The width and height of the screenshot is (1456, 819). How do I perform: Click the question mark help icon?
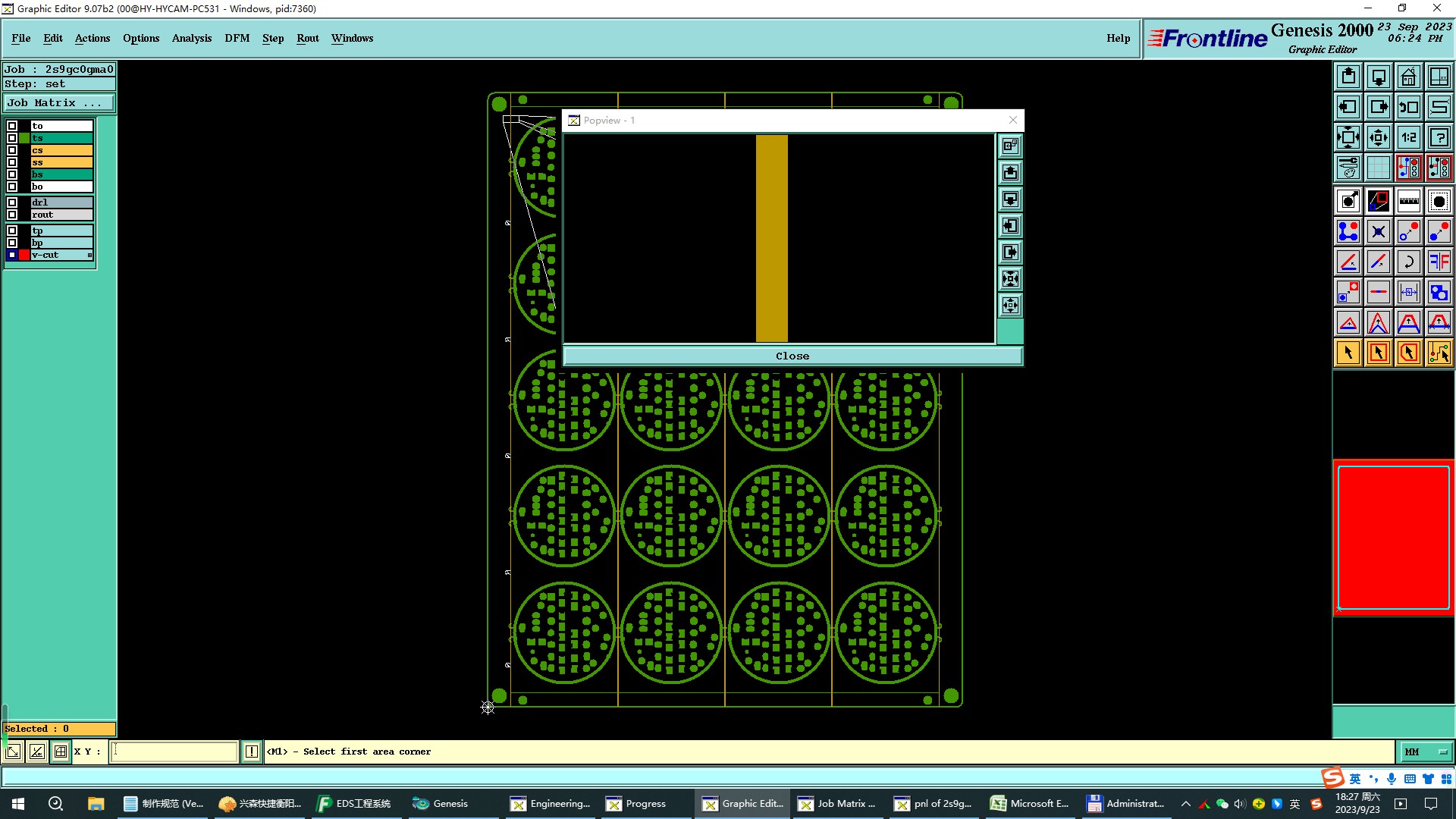click(x=1439, y=137)
